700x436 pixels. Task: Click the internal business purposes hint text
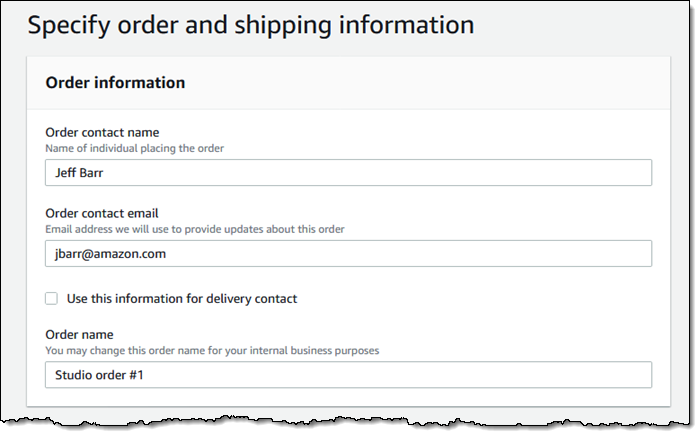click(212, 350)
